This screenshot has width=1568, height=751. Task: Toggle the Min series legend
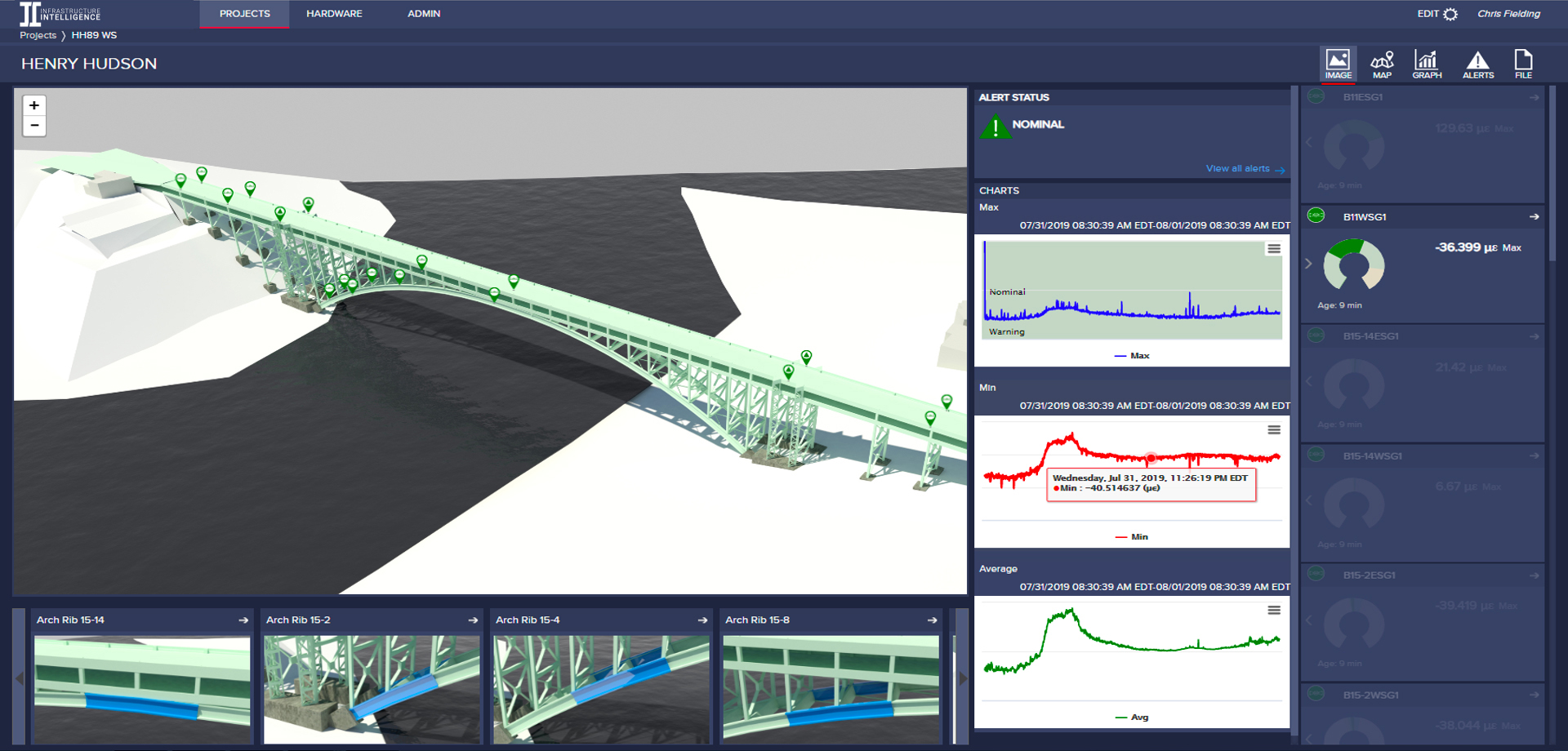click(1132, 537)
